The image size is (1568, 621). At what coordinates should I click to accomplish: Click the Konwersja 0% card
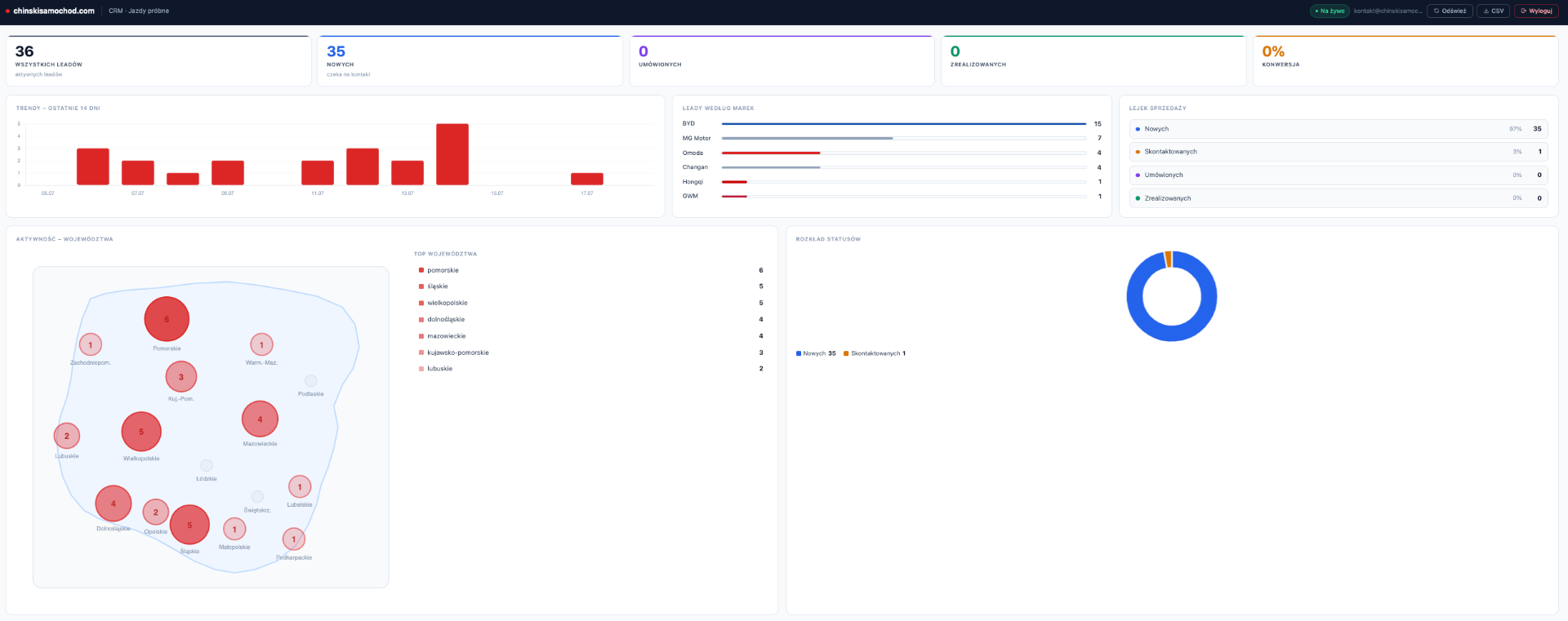(1405, 60)
